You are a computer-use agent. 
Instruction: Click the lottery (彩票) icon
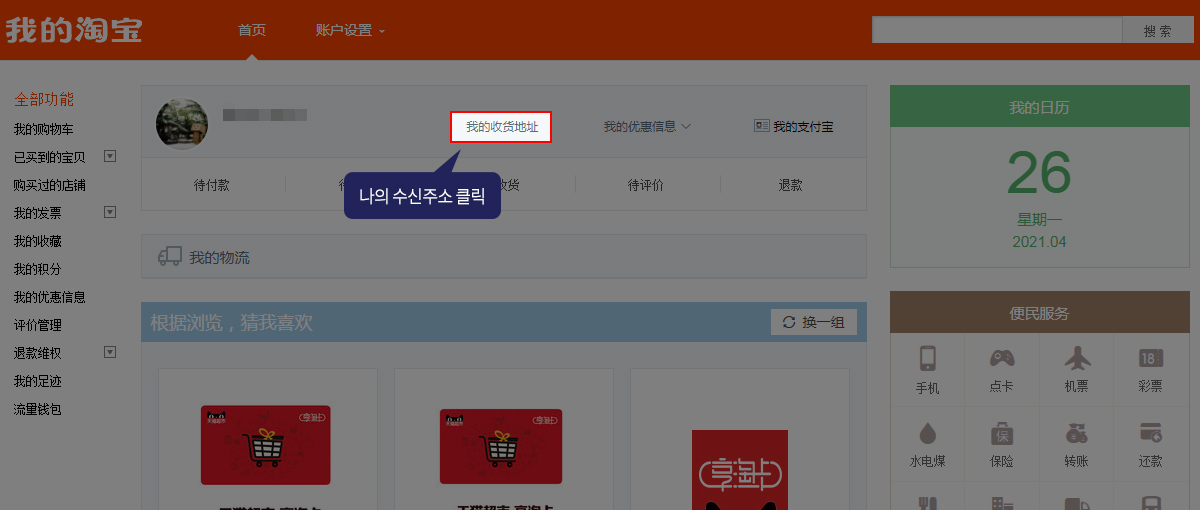tap(1150, 358)
